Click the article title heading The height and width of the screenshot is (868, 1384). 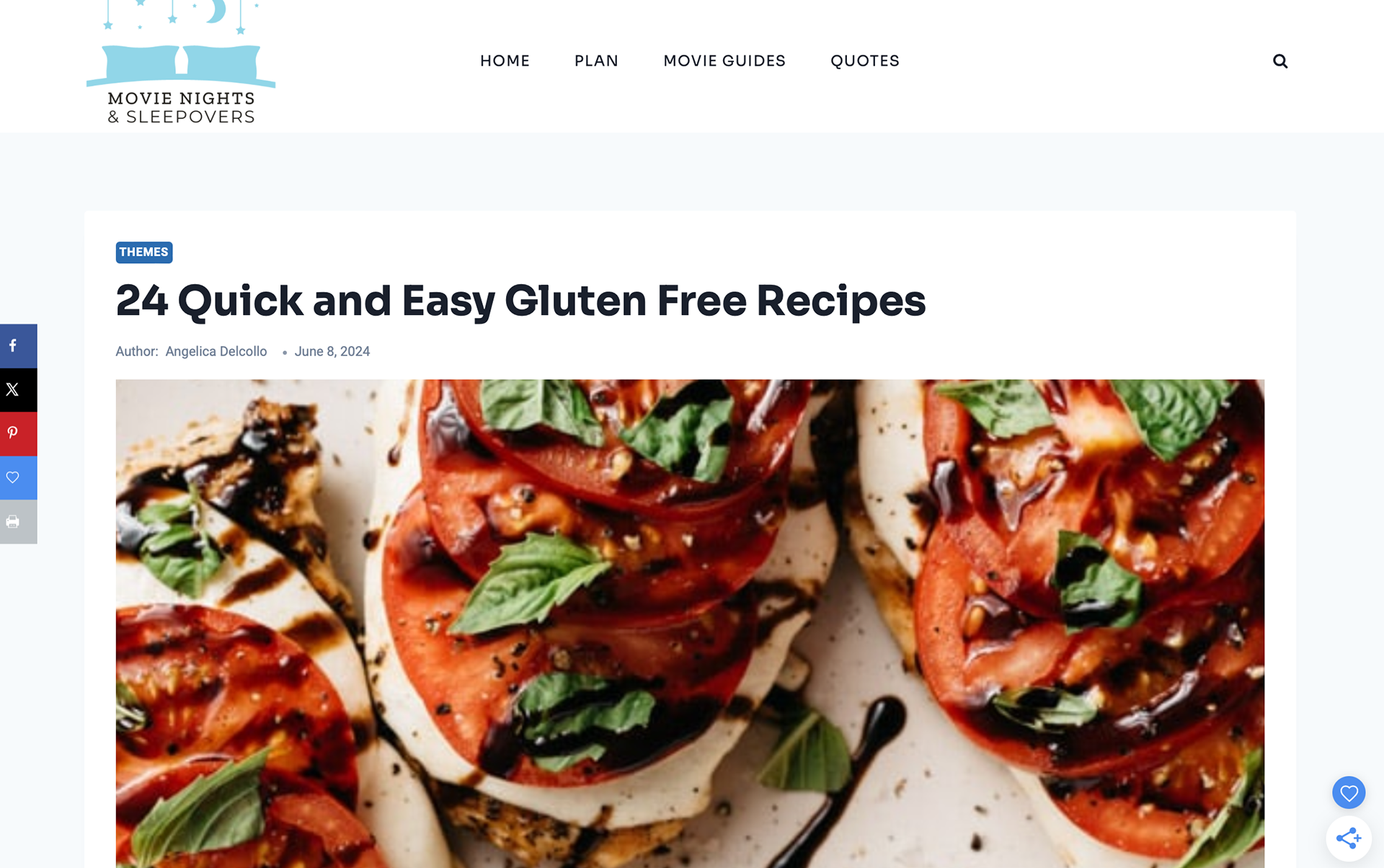click(520, 301)
